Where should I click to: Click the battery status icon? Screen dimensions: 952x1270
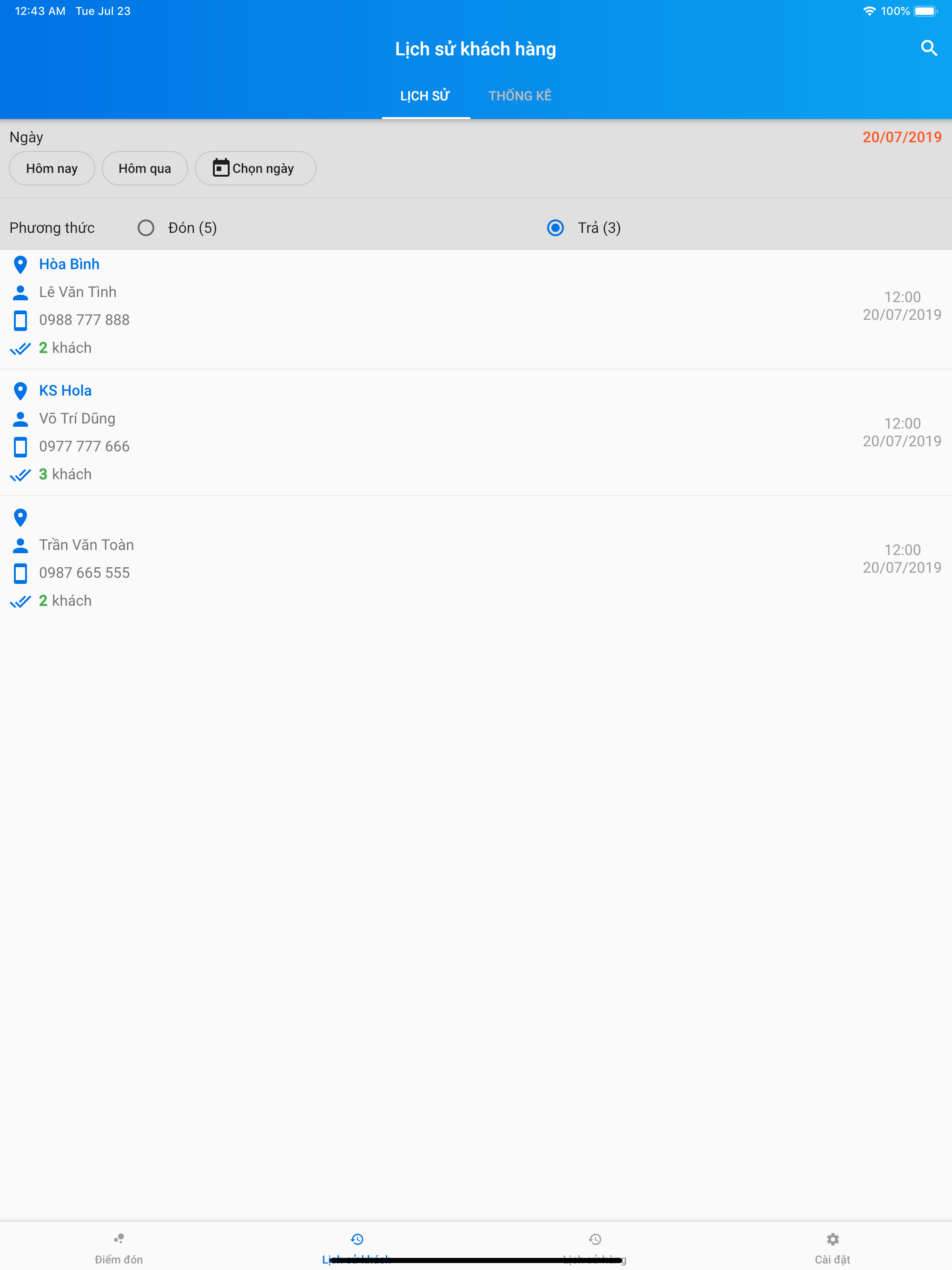click(x=926, y=11)
